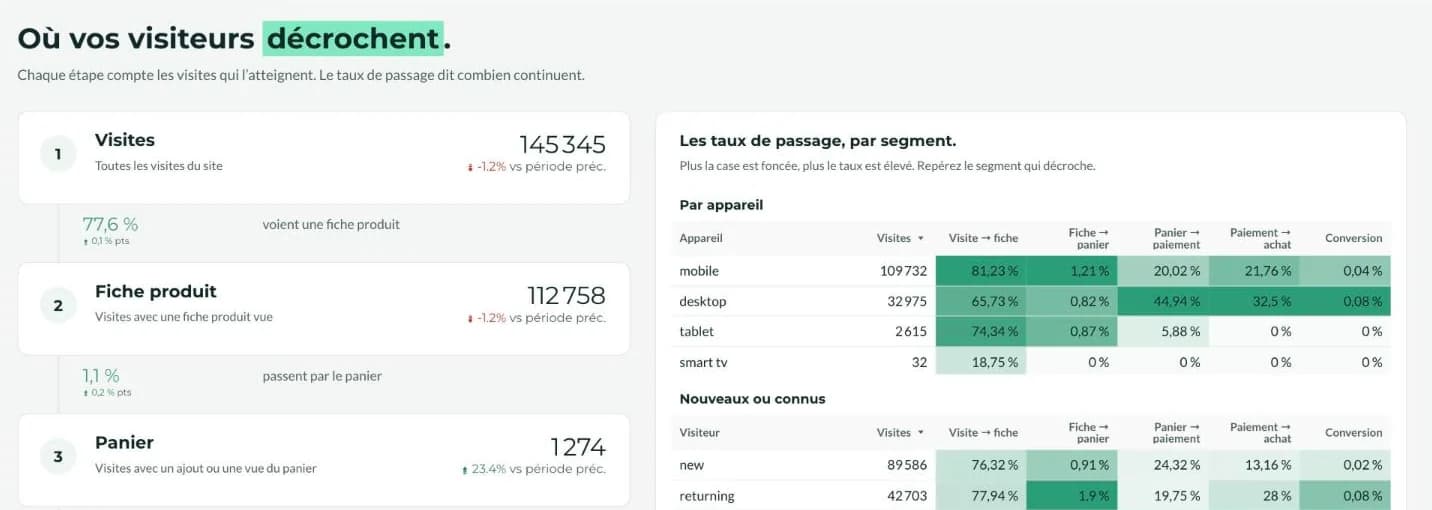This screenshot has width=1432, height=510.
Task: Click the highlighted word 'décrochent'
Action: point(353,39)
